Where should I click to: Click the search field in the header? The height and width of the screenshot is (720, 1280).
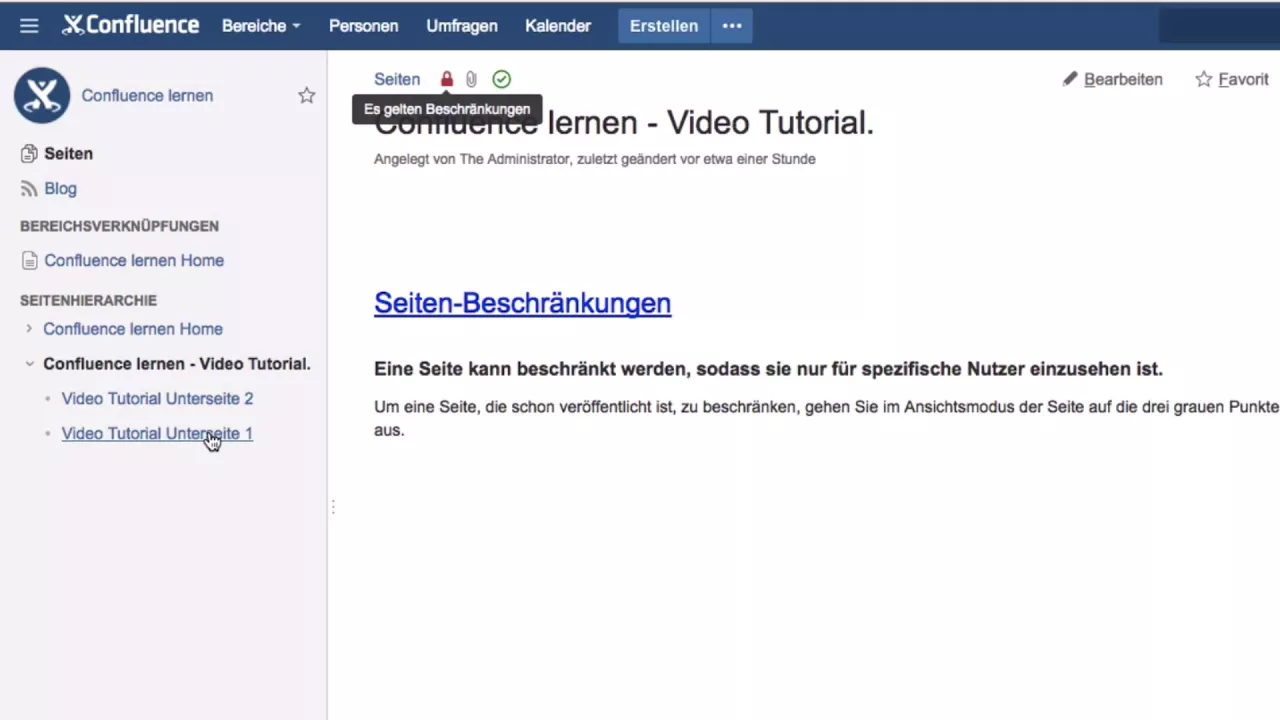1219,26
